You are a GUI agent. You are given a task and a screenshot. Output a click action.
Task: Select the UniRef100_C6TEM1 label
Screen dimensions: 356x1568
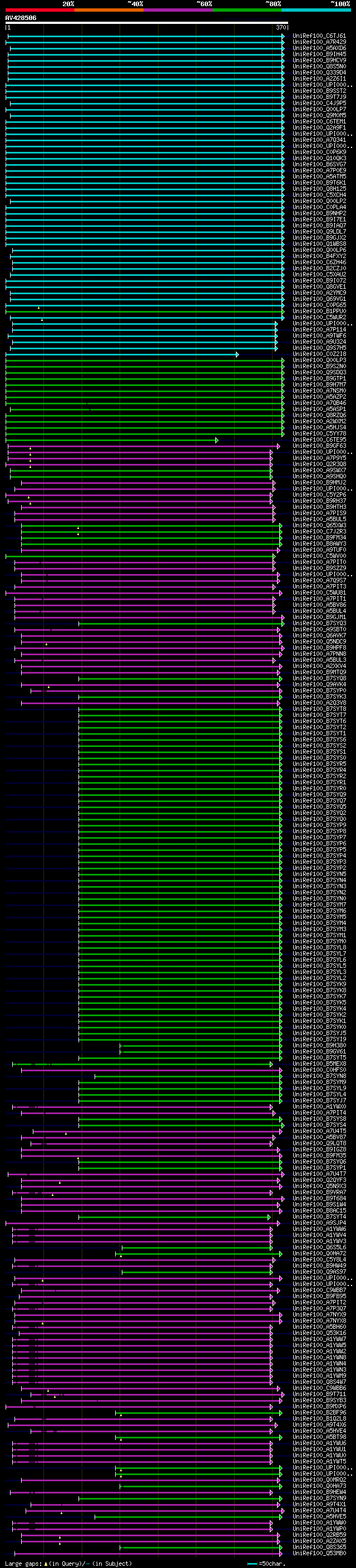click(319, 122)
